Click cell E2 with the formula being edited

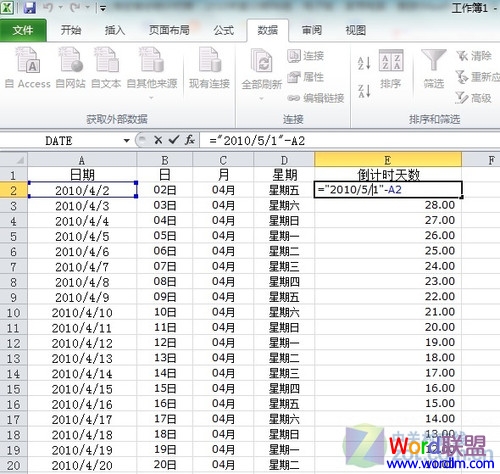(388, 190)
